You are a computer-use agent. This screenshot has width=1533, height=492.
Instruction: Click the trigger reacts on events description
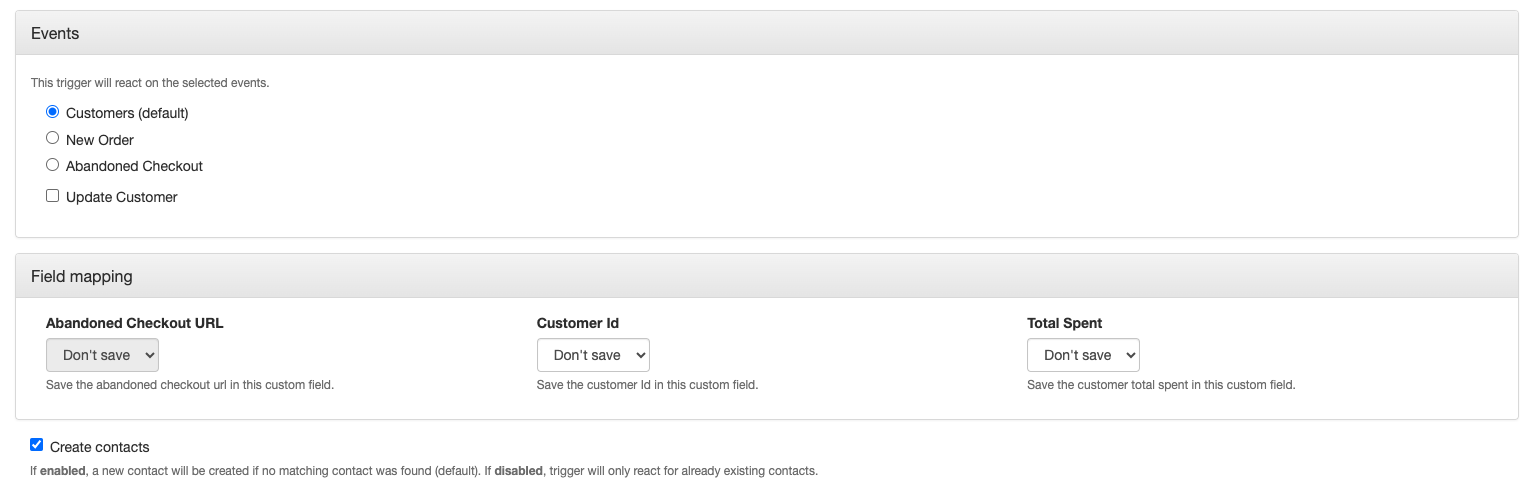(150, 83)
